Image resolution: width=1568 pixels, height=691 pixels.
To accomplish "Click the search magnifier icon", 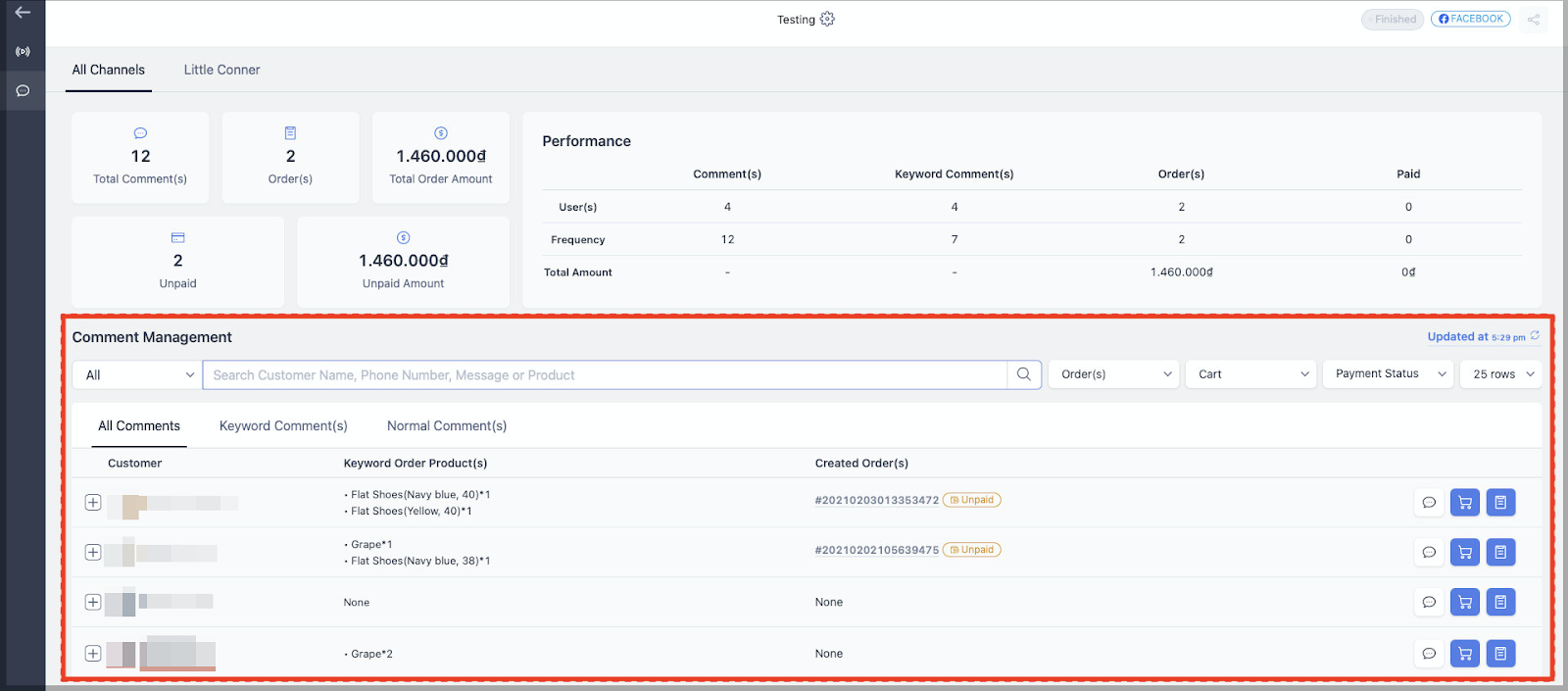I will click(1023, 374).
